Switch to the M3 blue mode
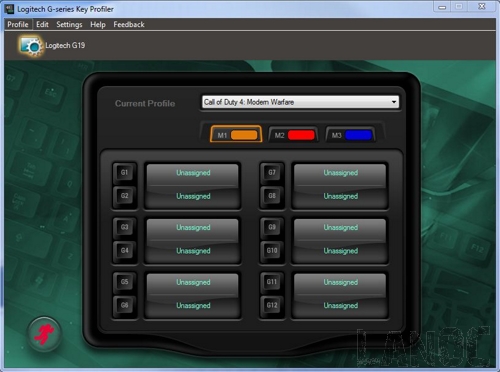Viewport: 500px width, 372px height. click(x=350, y=135)
